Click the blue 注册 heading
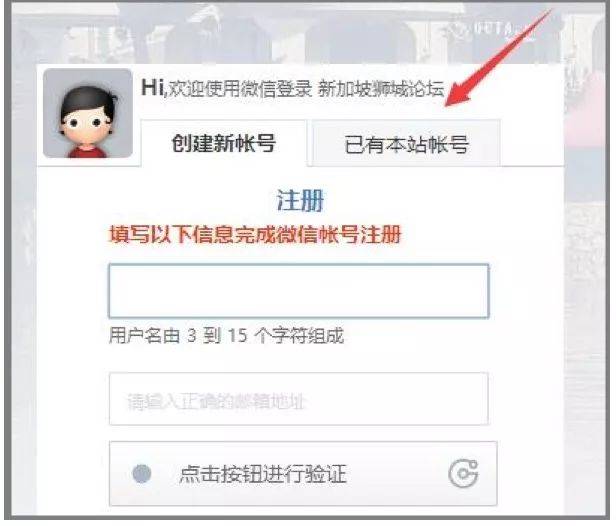616x526 pixels. 301,200
